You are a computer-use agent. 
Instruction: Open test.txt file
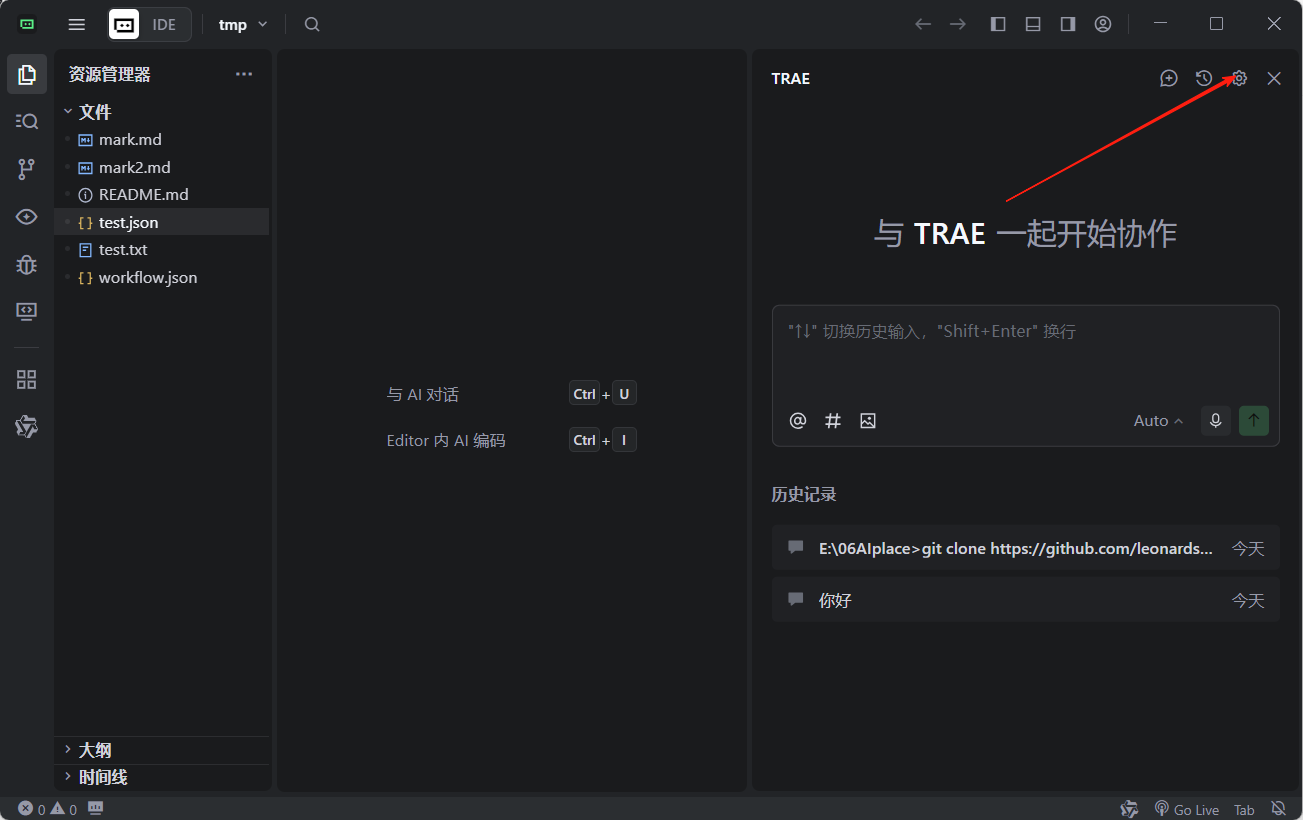(x=162, y=250)
